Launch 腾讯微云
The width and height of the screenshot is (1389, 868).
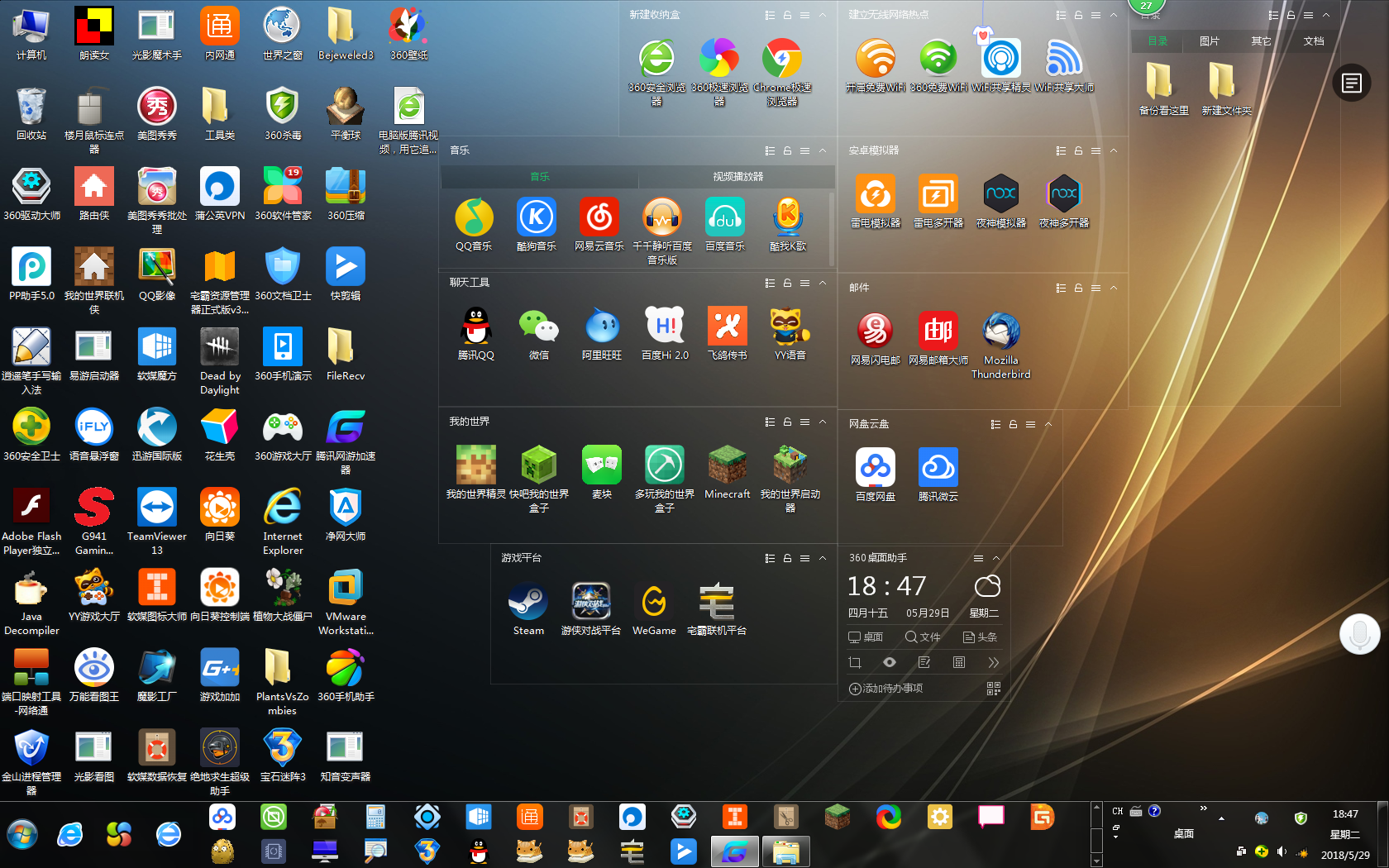click(x=938, y=467)
